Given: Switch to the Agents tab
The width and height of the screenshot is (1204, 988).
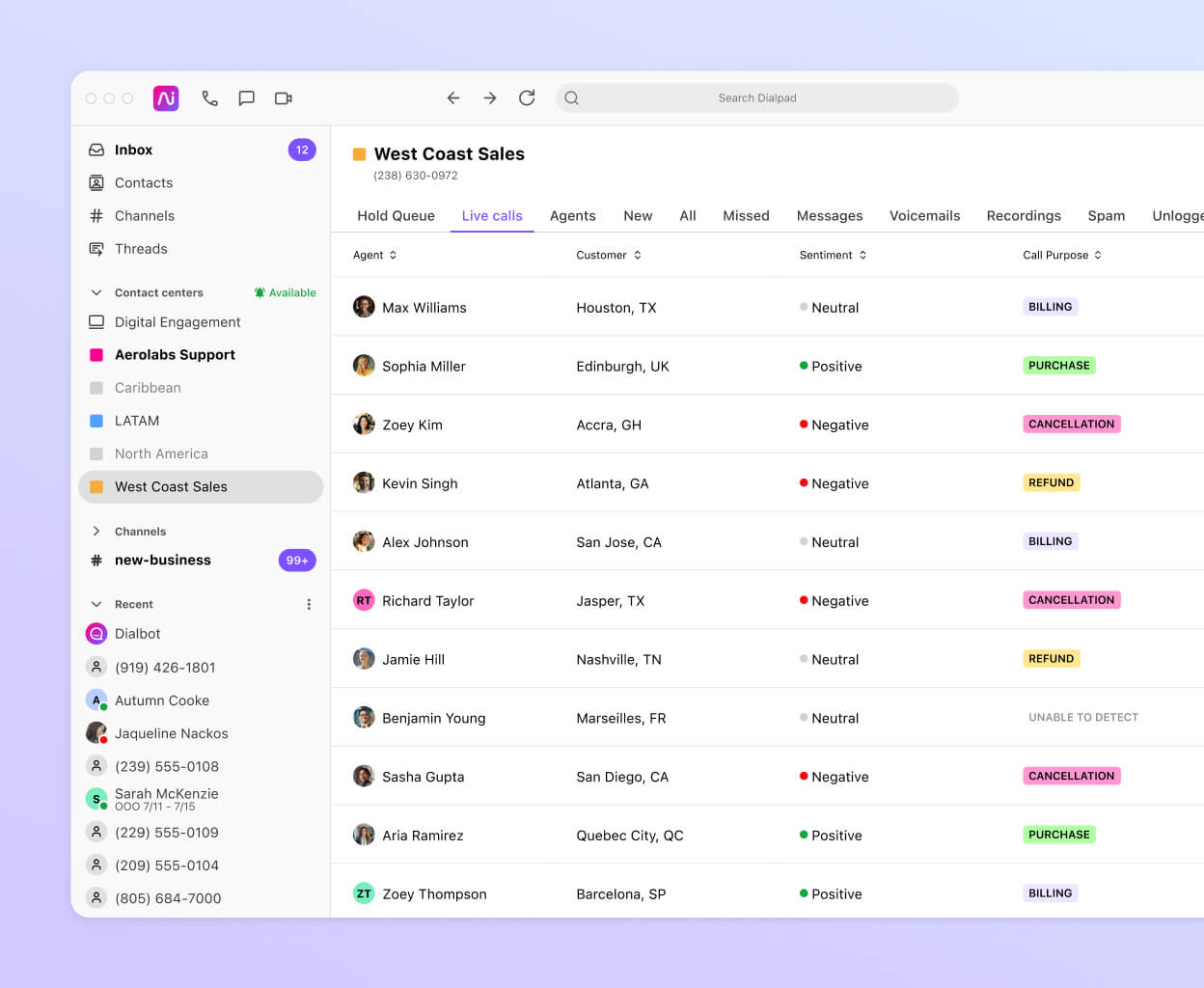Looking at the screenshot, I should click(572, 215).
